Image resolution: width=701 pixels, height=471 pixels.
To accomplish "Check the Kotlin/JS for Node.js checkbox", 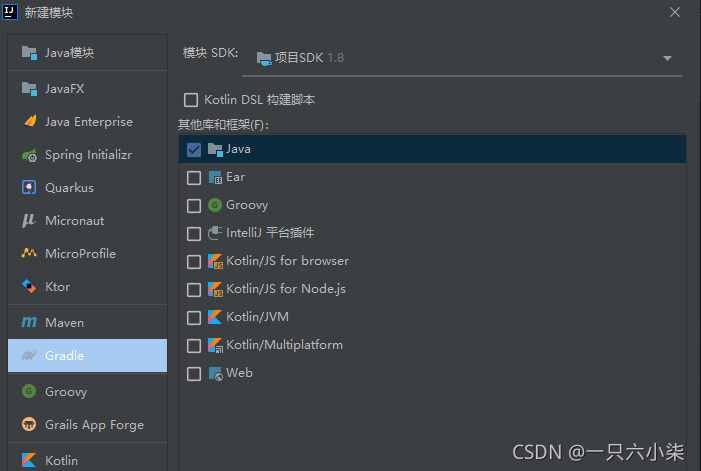I will (x=194, y=290).
